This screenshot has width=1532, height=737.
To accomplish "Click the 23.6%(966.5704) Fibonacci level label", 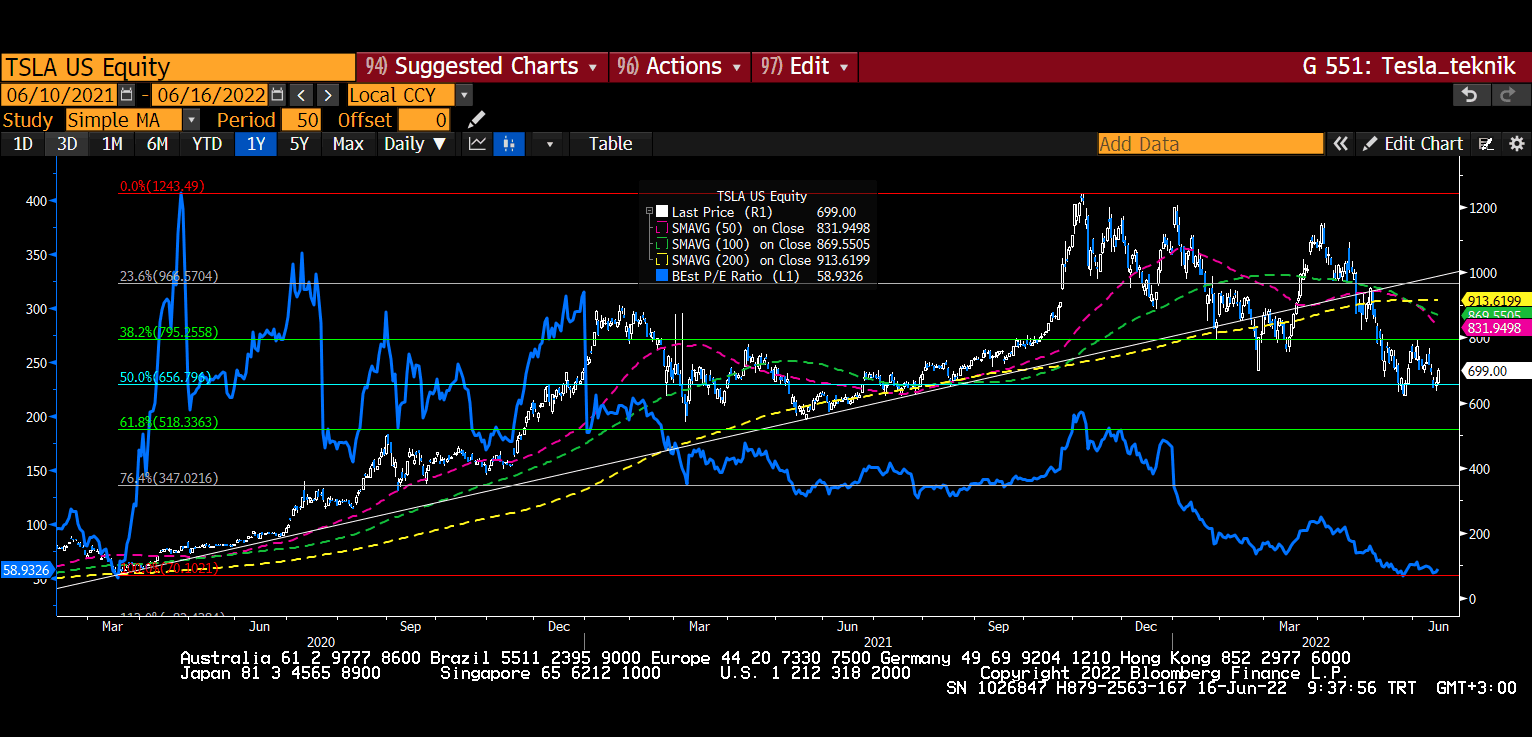I will coord(169,276).
